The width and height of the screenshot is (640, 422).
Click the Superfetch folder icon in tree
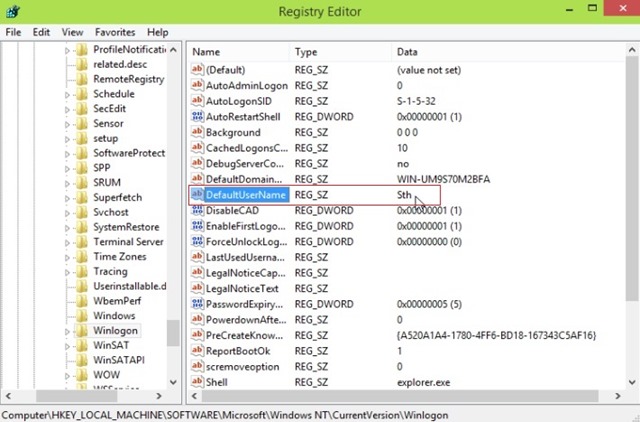(x=82, y=198)
